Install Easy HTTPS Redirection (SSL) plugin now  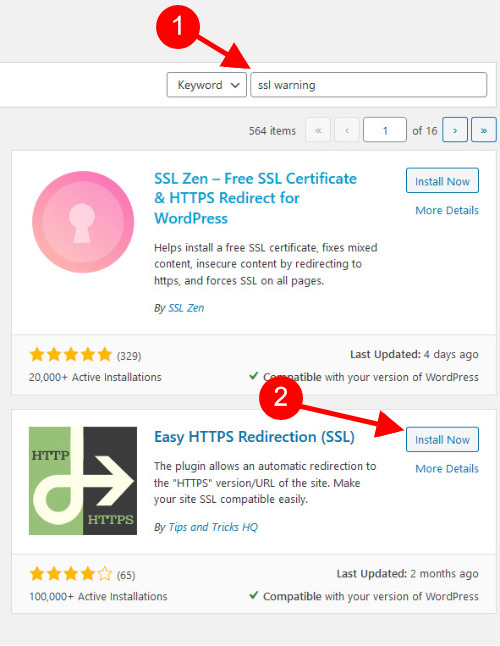pos(442,439)
